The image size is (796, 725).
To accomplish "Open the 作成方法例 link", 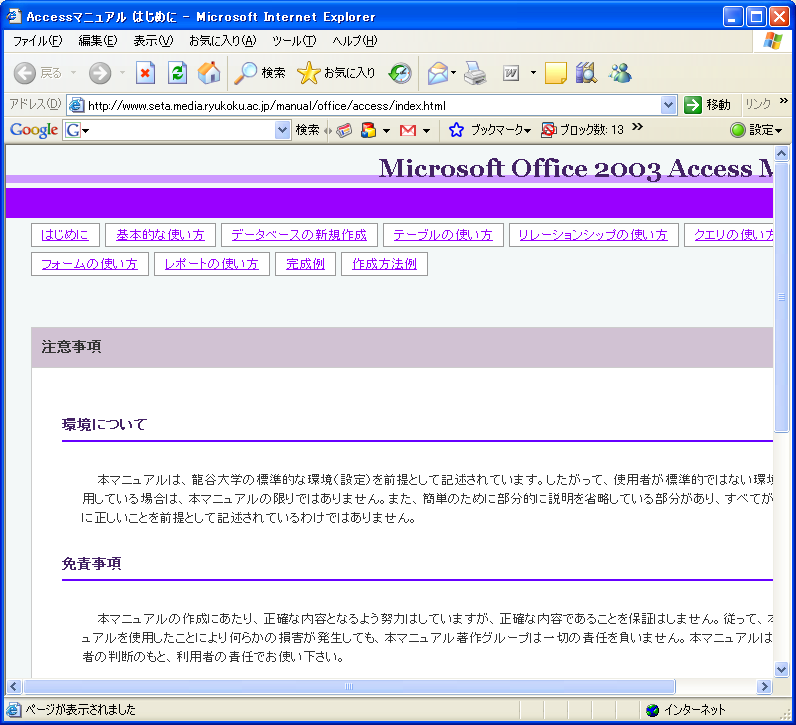I will (x=384, y=264).
